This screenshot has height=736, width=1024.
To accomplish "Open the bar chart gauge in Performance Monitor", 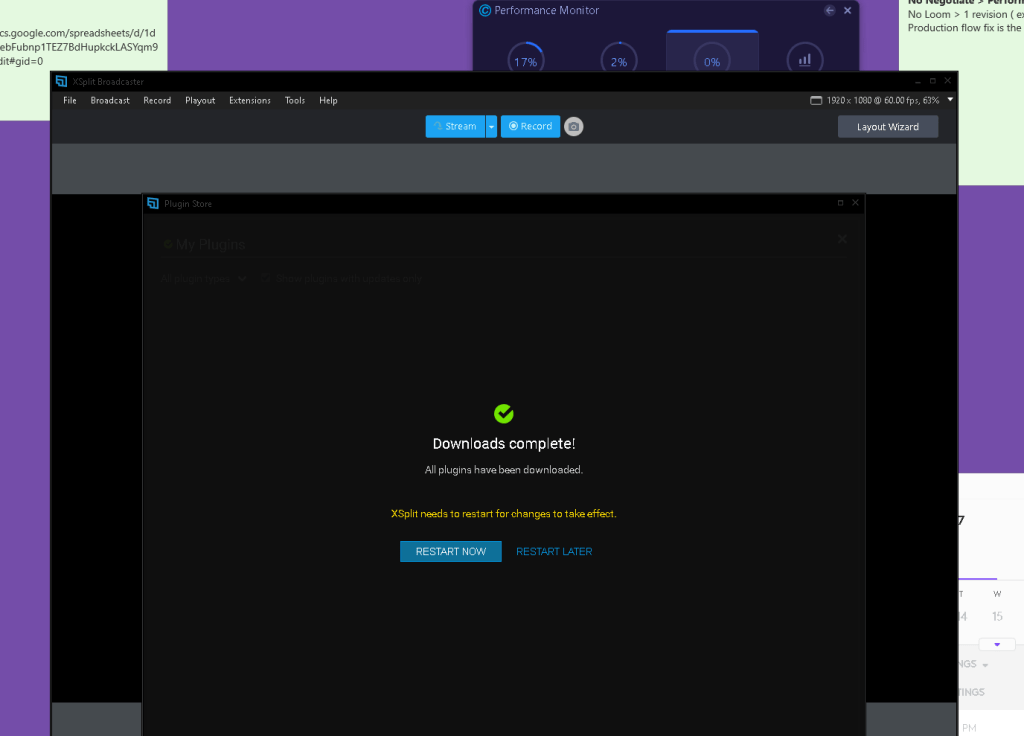I will [x=805, y=59].
